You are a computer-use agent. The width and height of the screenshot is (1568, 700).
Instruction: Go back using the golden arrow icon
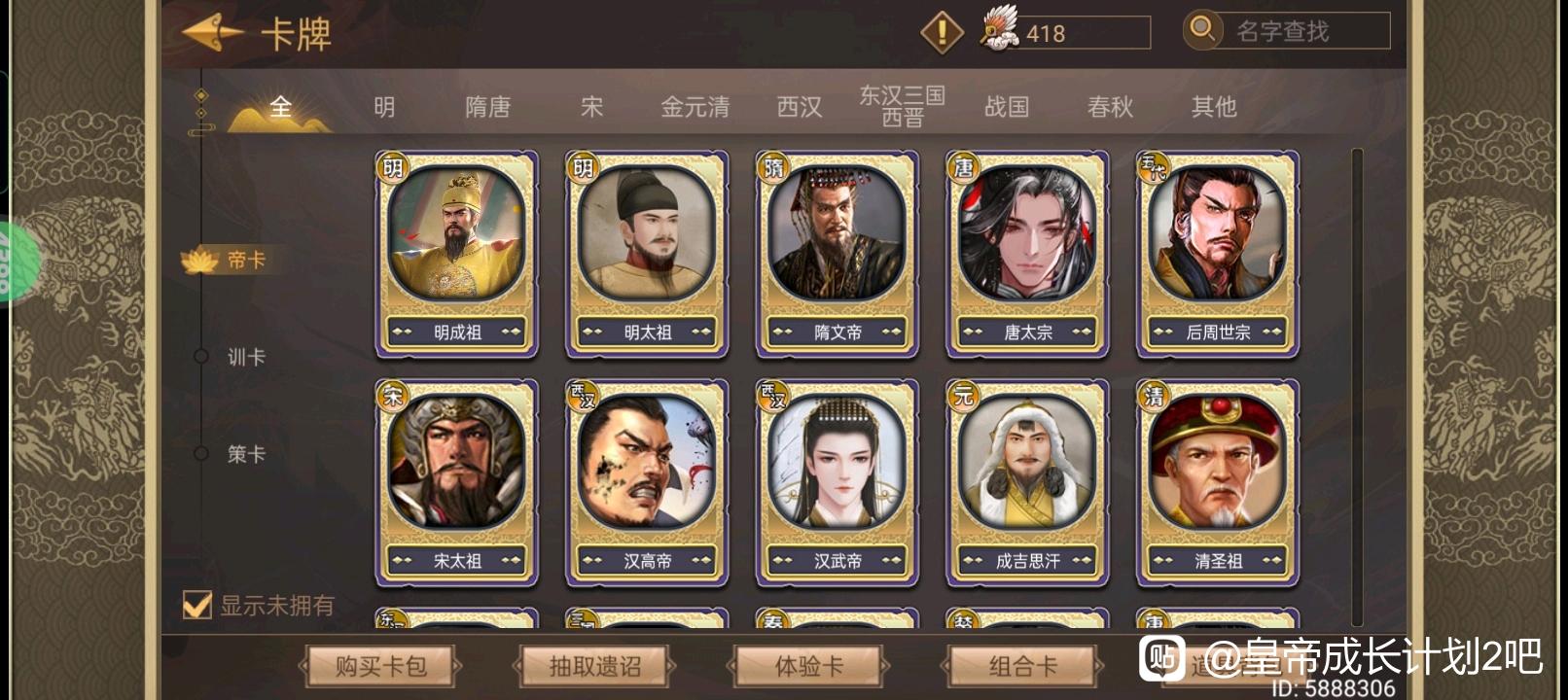point(211,33)
